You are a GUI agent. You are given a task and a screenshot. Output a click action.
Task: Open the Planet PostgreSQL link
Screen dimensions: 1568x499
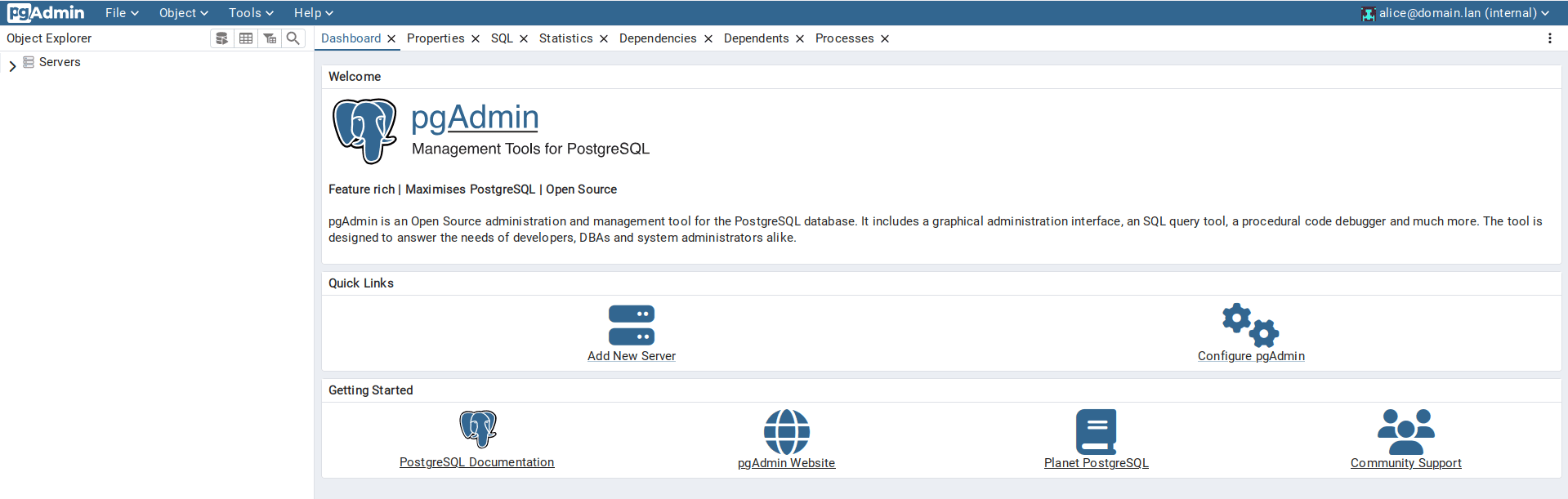coord(1096,463)
